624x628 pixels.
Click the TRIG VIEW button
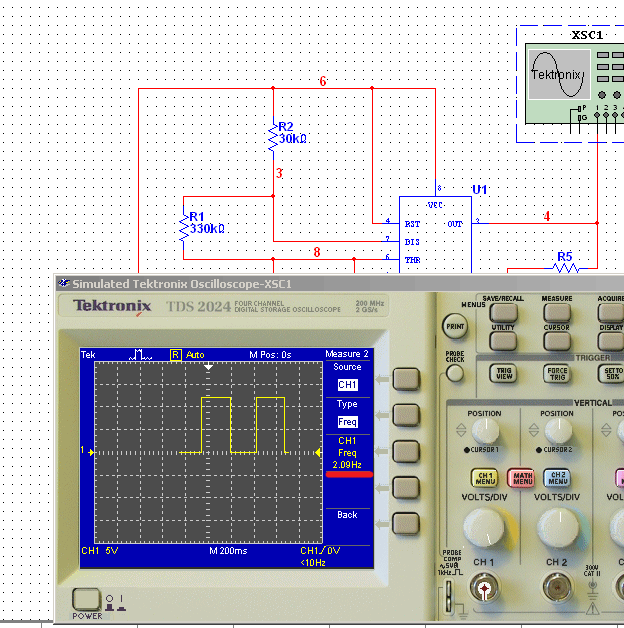pyautogui.click(x=503, y=373)
